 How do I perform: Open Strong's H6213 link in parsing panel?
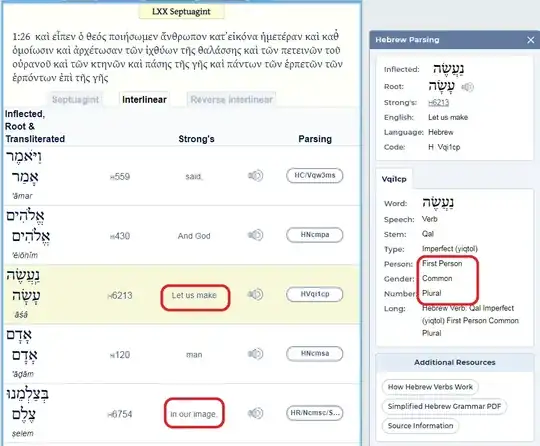438,103
